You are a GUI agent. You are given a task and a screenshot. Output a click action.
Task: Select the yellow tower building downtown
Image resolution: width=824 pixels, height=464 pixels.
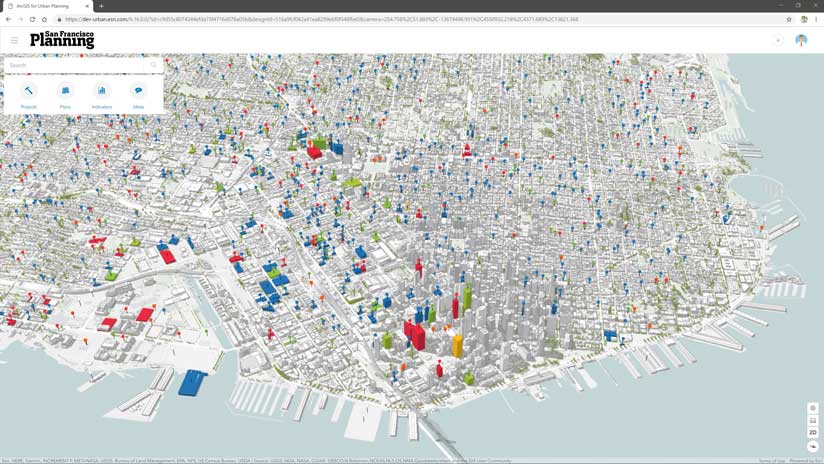458,346
